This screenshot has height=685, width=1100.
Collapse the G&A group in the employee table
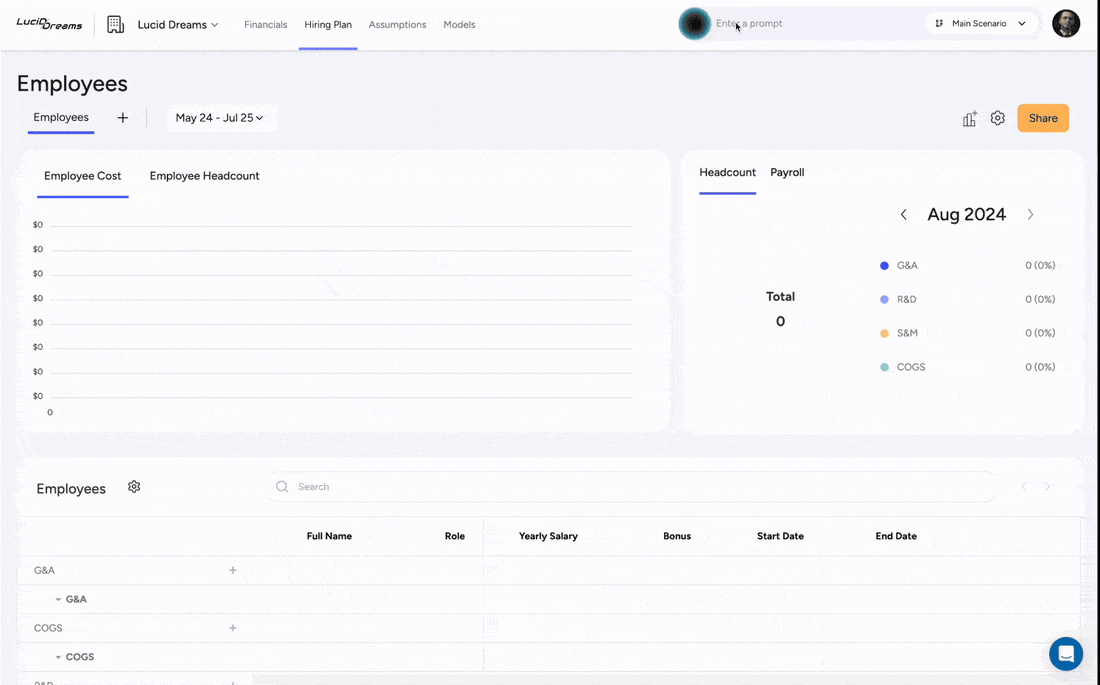[x=57, y=599]
